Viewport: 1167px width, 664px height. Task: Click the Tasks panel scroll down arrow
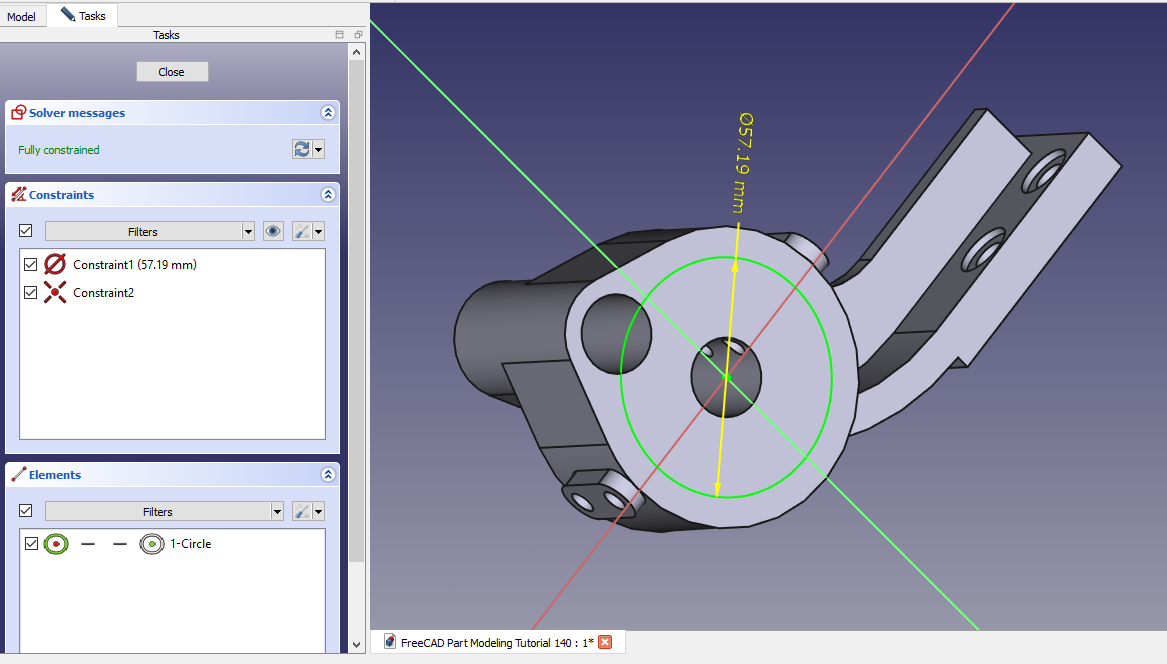click(x=357, y=645)
